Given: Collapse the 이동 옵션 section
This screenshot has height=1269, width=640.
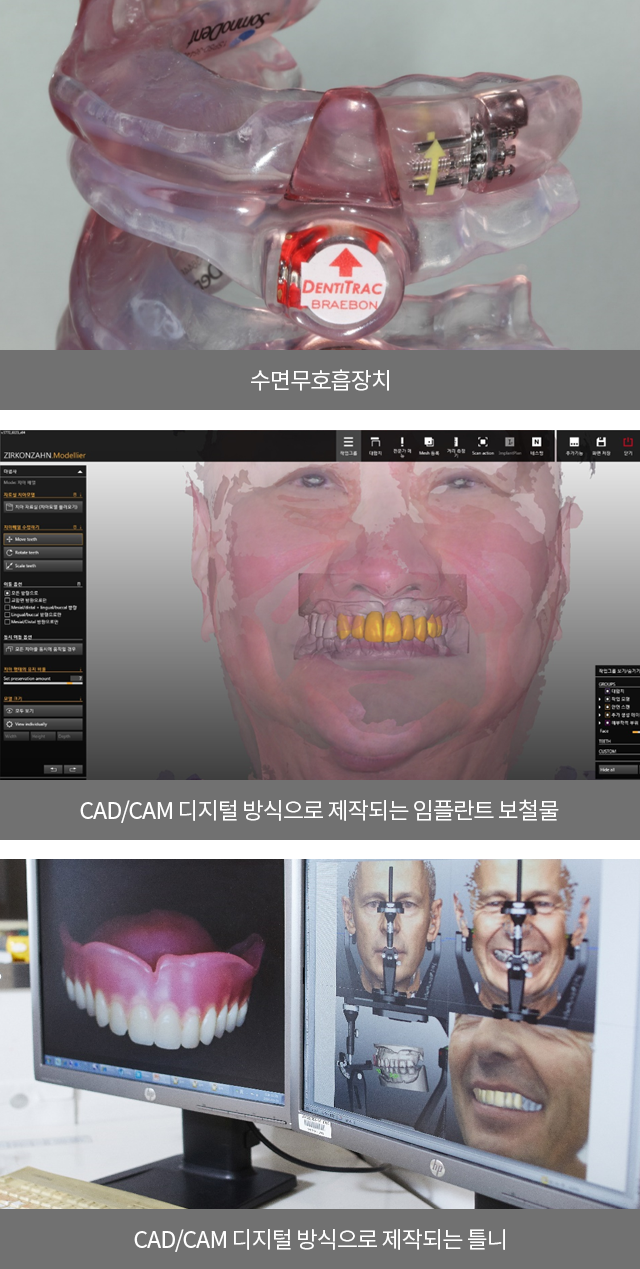Looking at the screenshot, I should click(78, 584).
